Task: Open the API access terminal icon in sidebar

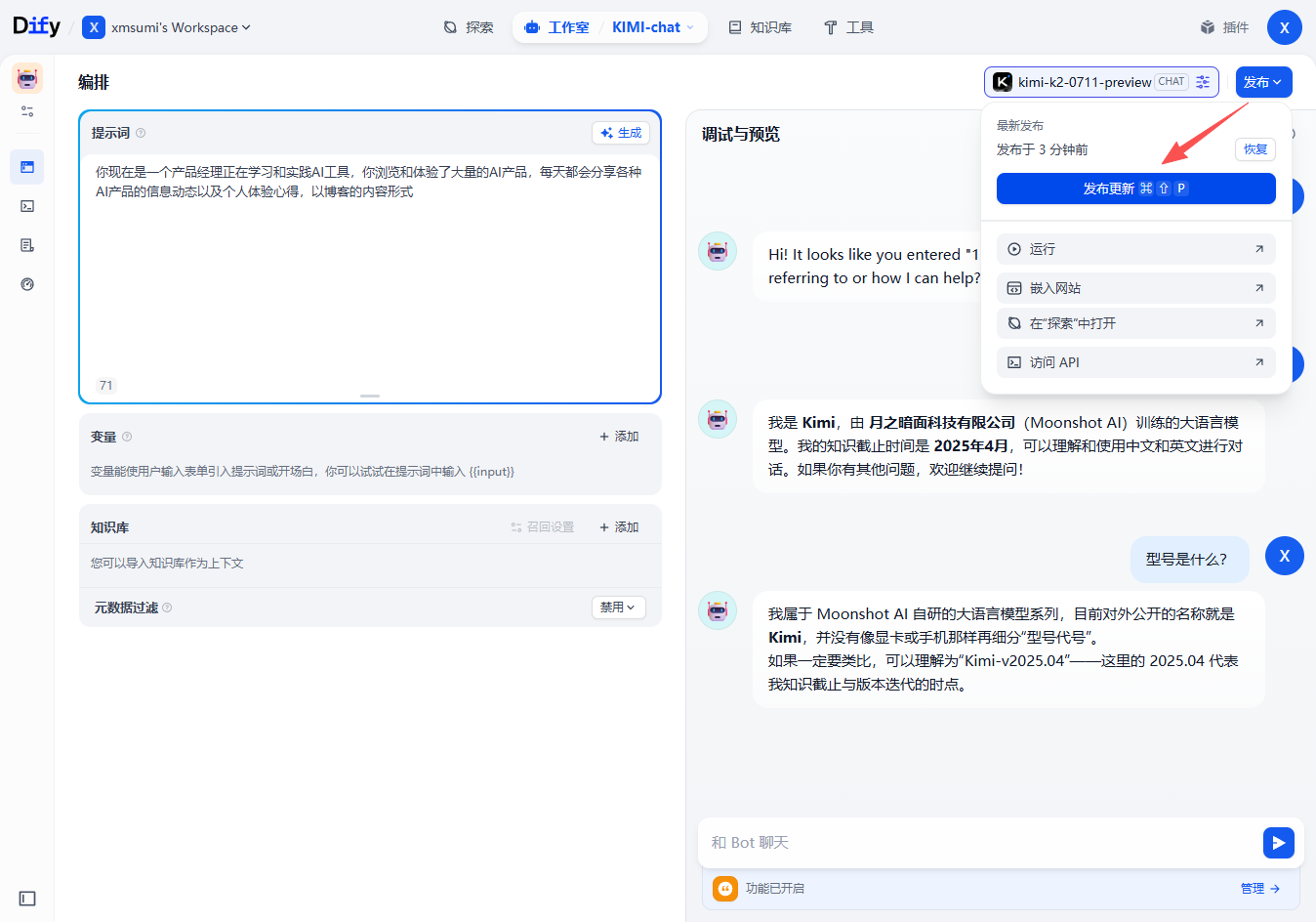Action: click(27, 206)
